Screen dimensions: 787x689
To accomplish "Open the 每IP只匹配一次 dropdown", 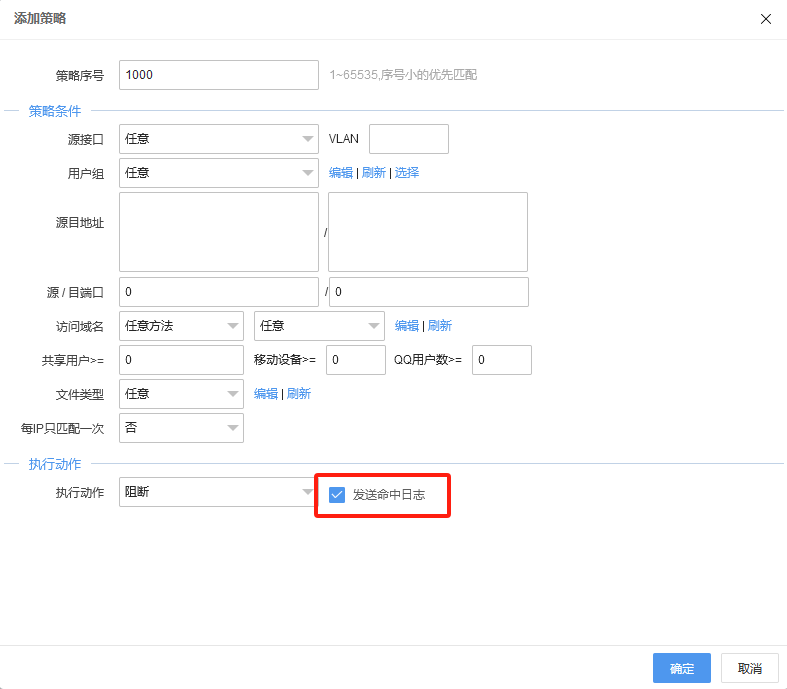I will (181, 427).
